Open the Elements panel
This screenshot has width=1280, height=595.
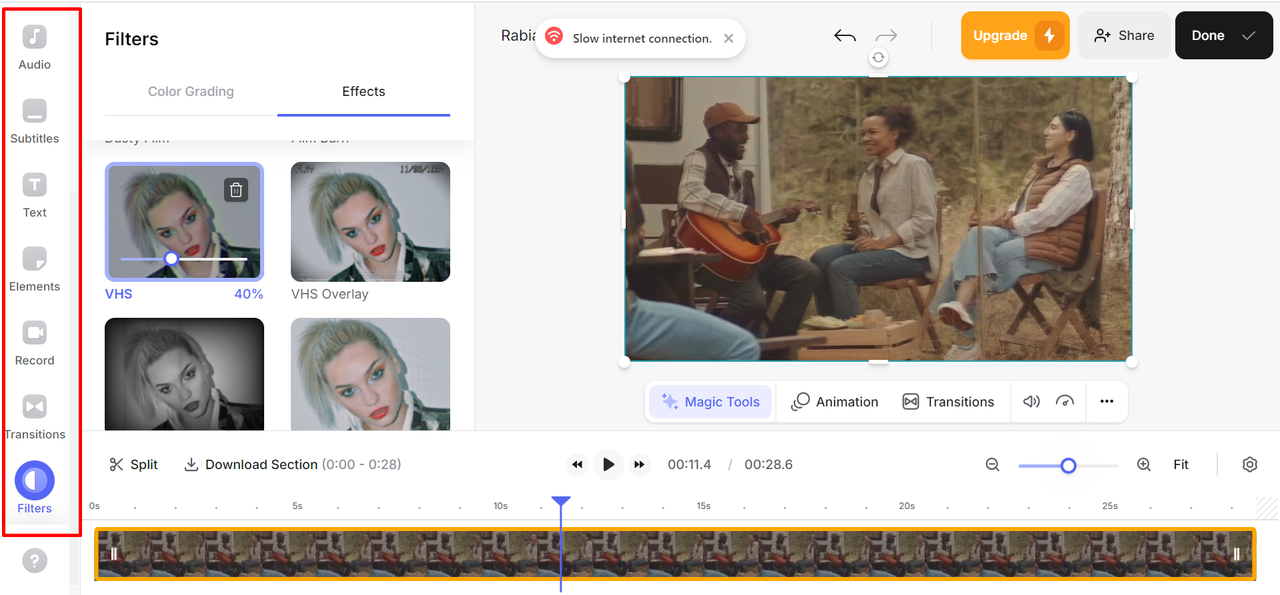[35, 269]
